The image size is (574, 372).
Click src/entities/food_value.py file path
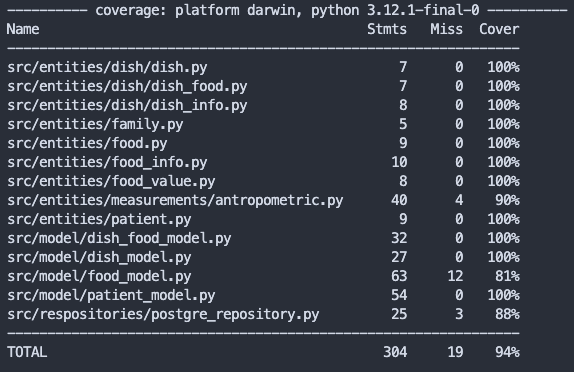click(111, 182)
